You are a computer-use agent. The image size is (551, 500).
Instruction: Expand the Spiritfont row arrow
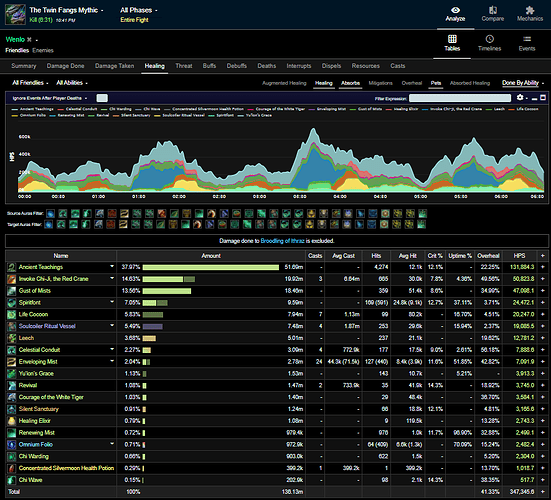(x=112, y=302)
